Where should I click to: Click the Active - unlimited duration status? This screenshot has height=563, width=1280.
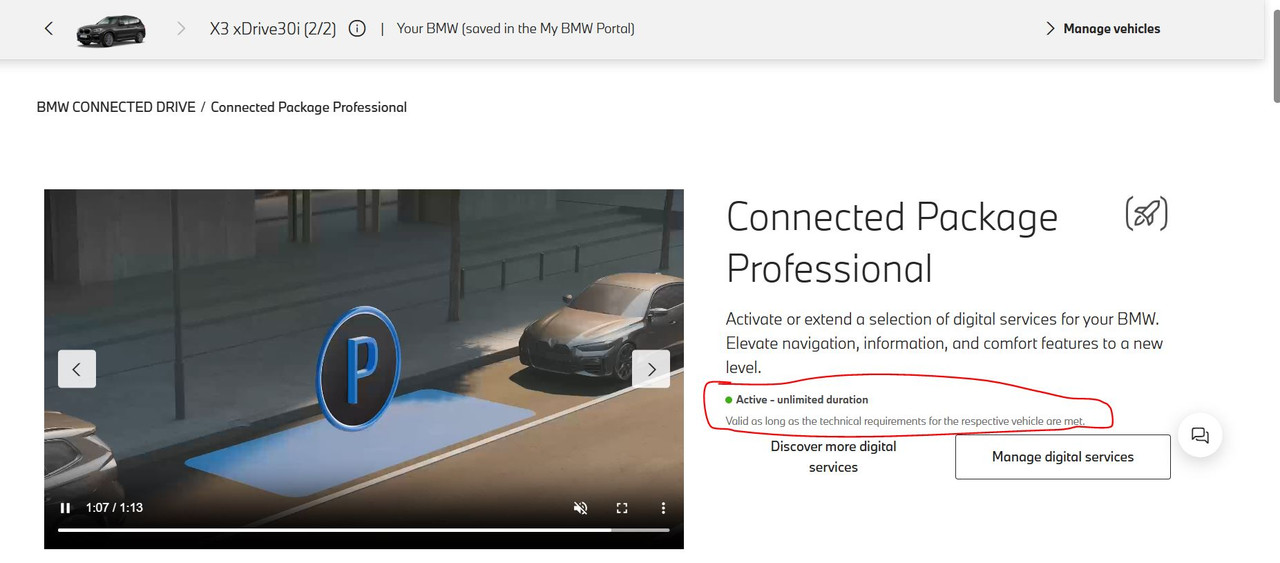pos(797,399)
